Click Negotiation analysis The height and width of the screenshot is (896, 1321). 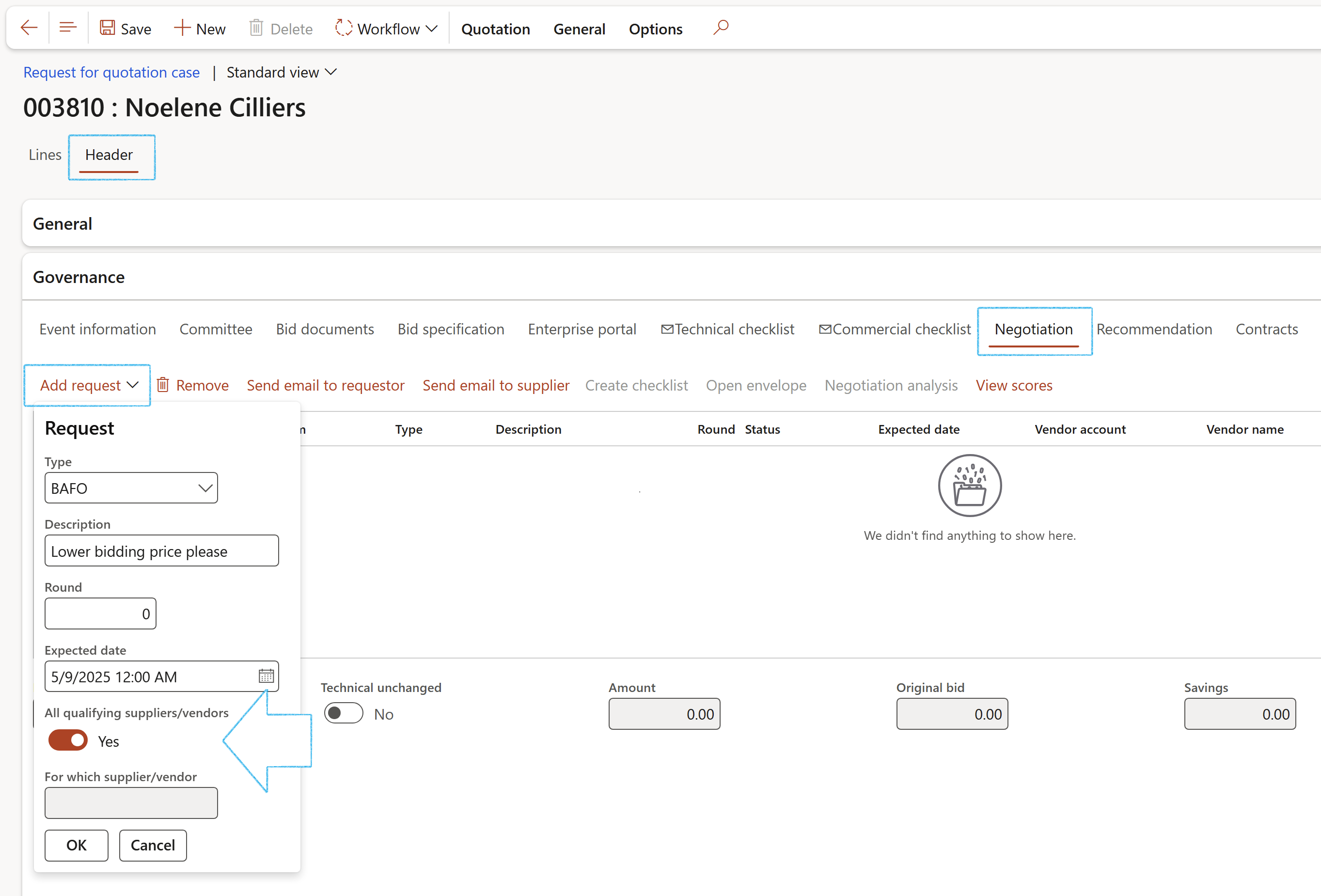(891, 385)
